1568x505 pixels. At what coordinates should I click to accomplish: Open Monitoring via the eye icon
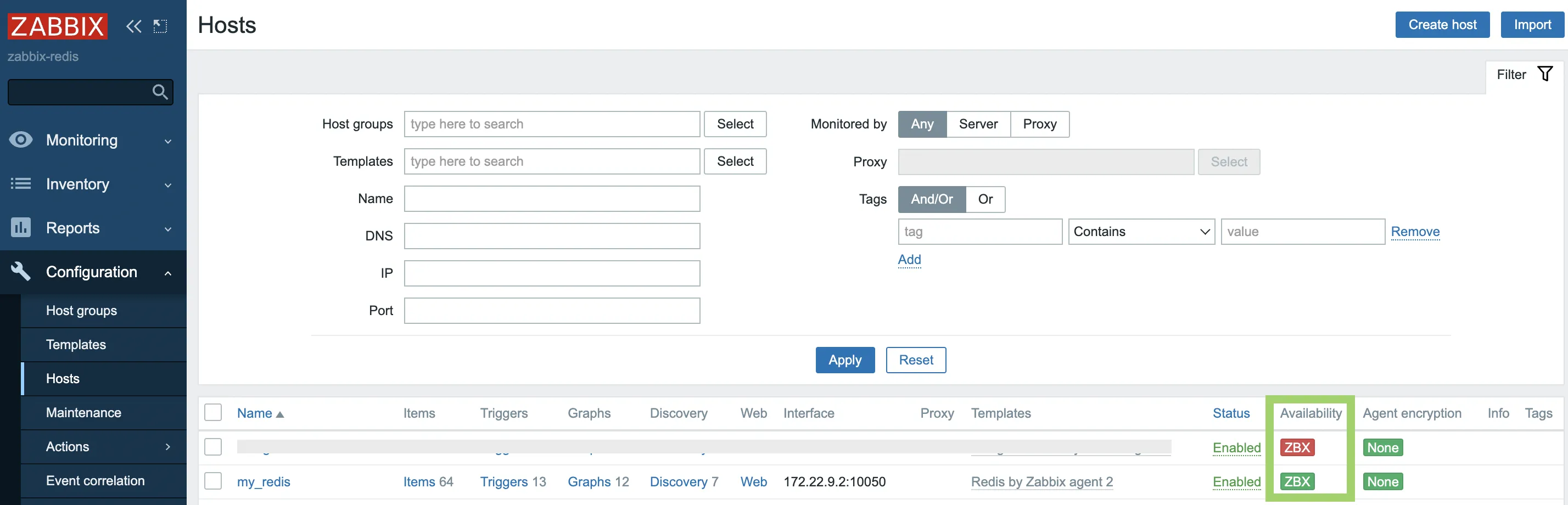tap(21, 140)
